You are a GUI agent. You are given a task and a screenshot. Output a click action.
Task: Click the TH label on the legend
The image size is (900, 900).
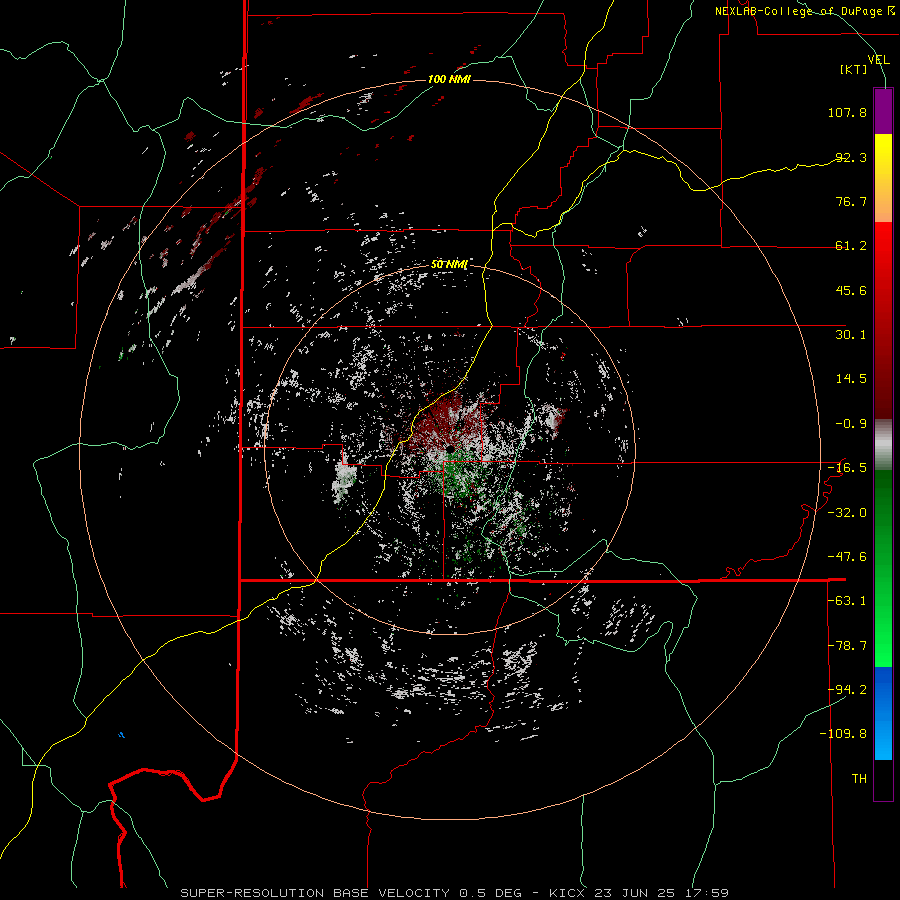pyautogui.click(x=859, y=779)
